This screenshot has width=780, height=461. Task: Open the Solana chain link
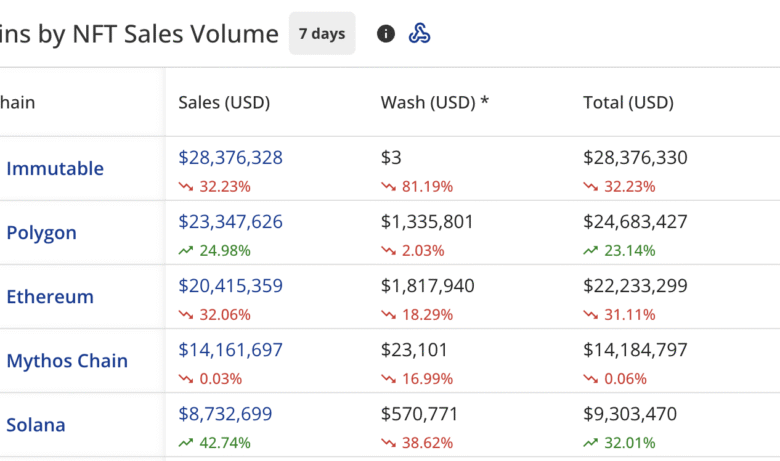[36, 425]
